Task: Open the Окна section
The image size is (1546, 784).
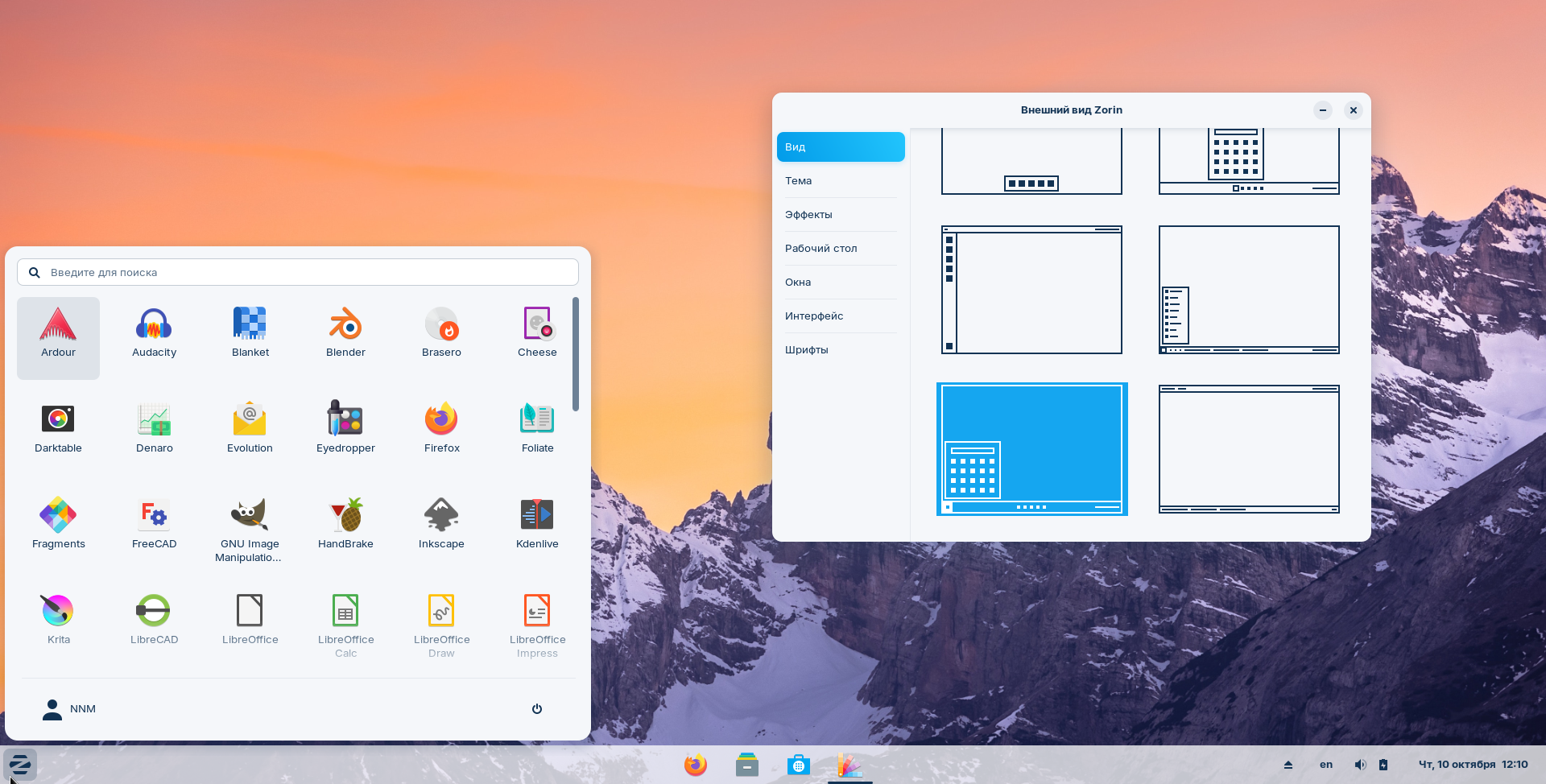Action: click(841, 282)
